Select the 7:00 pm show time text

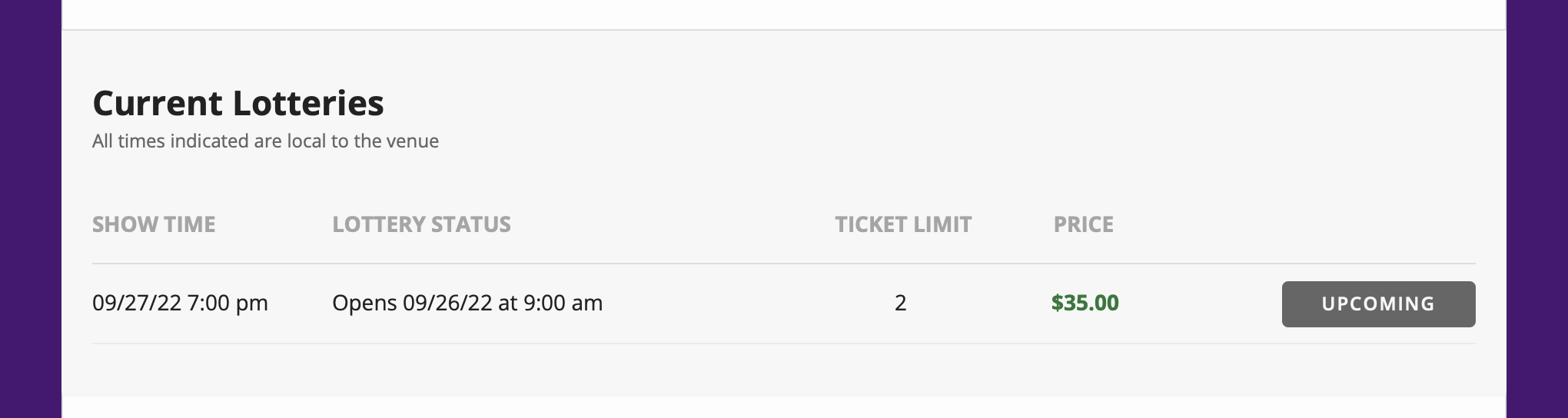pyautogui.click(x=228, y=303)
